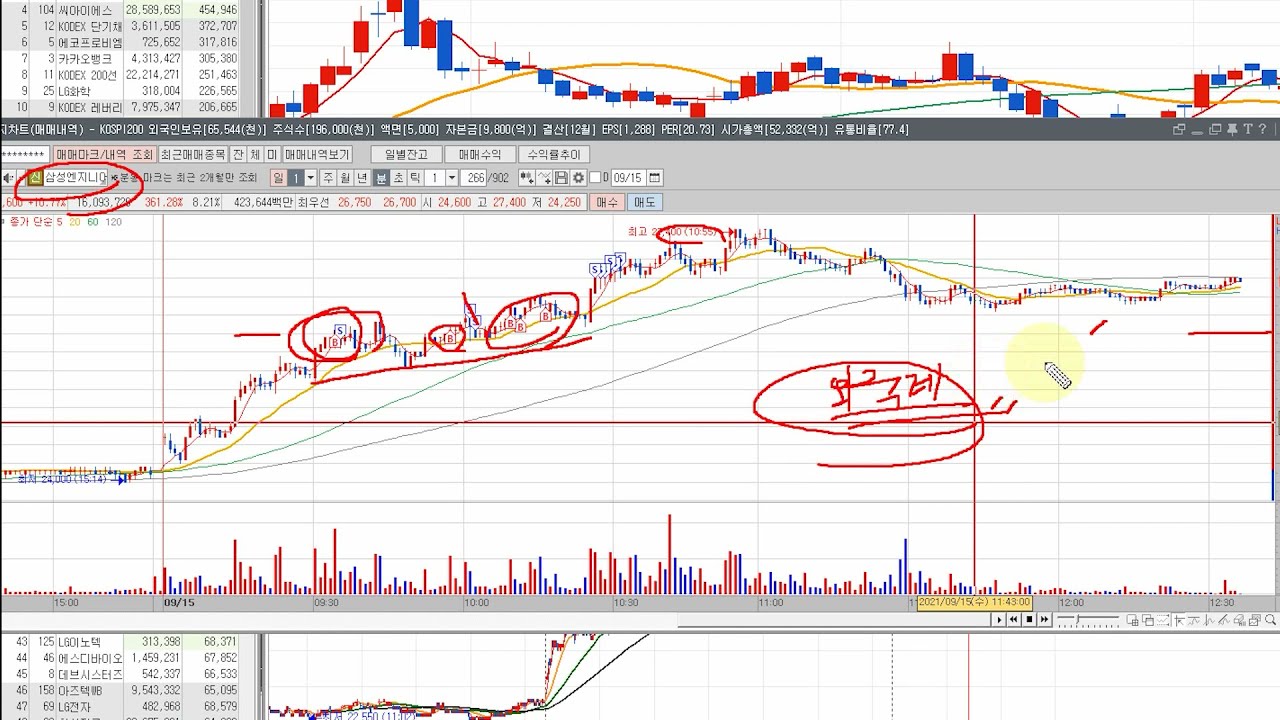
Task: Click the 미 filter button
Action: 272,154
